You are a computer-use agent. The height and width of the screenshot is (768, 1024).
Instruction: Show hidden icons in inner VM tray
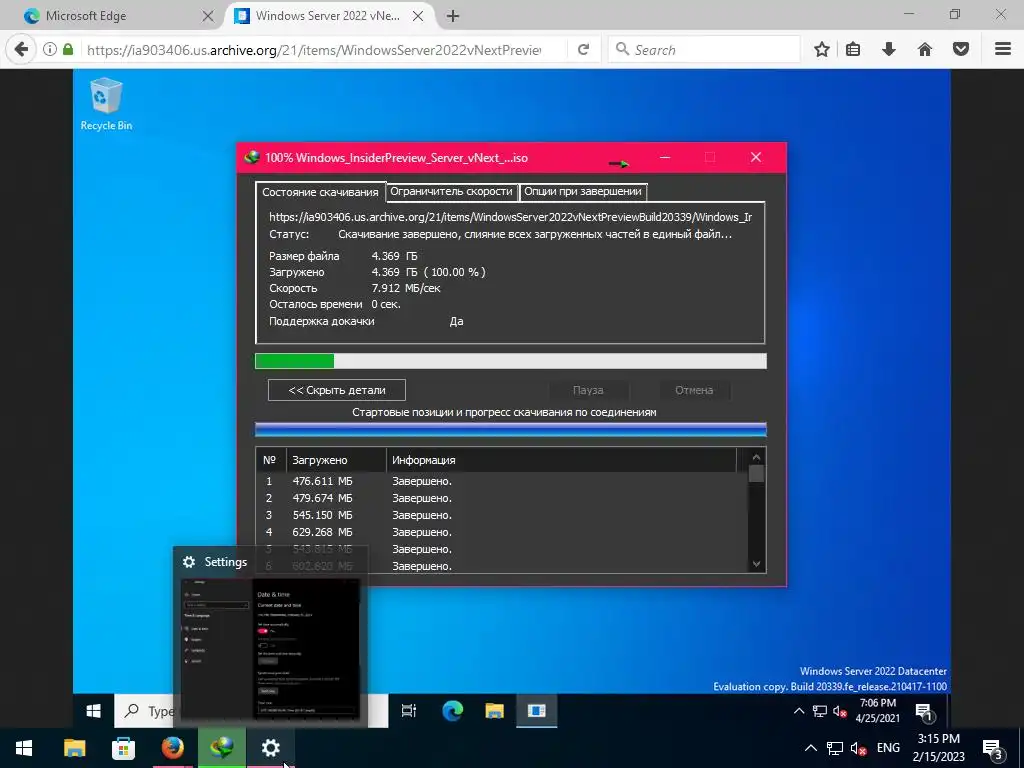point(799,711)
